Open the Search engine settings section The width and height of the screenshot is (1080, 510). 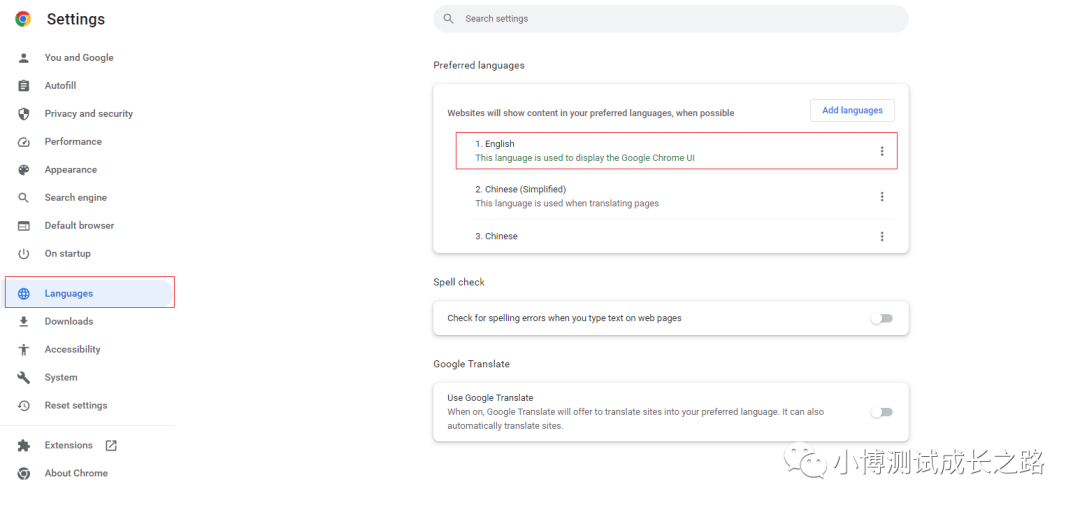75,198
